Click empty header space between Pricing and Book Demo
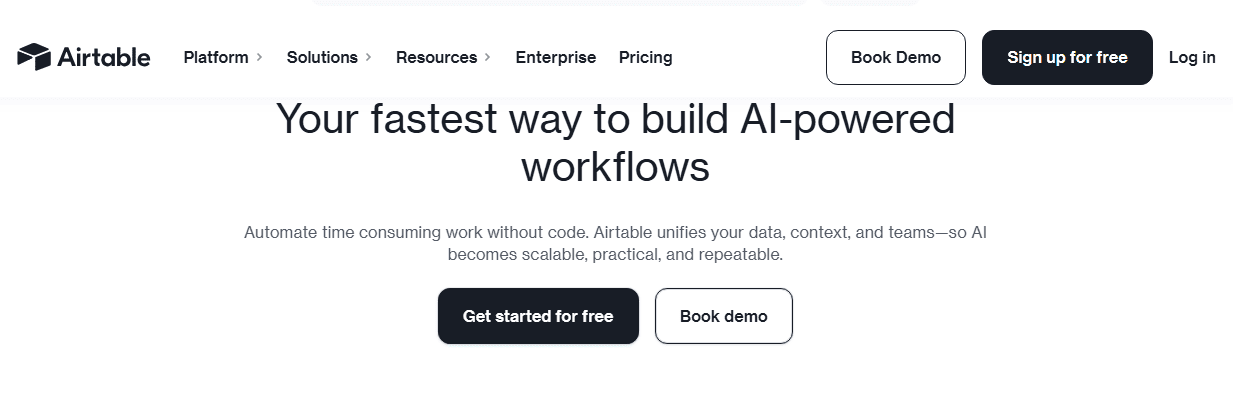The width and height of the screenshot is (1233, 414). (x=750, y=57)
